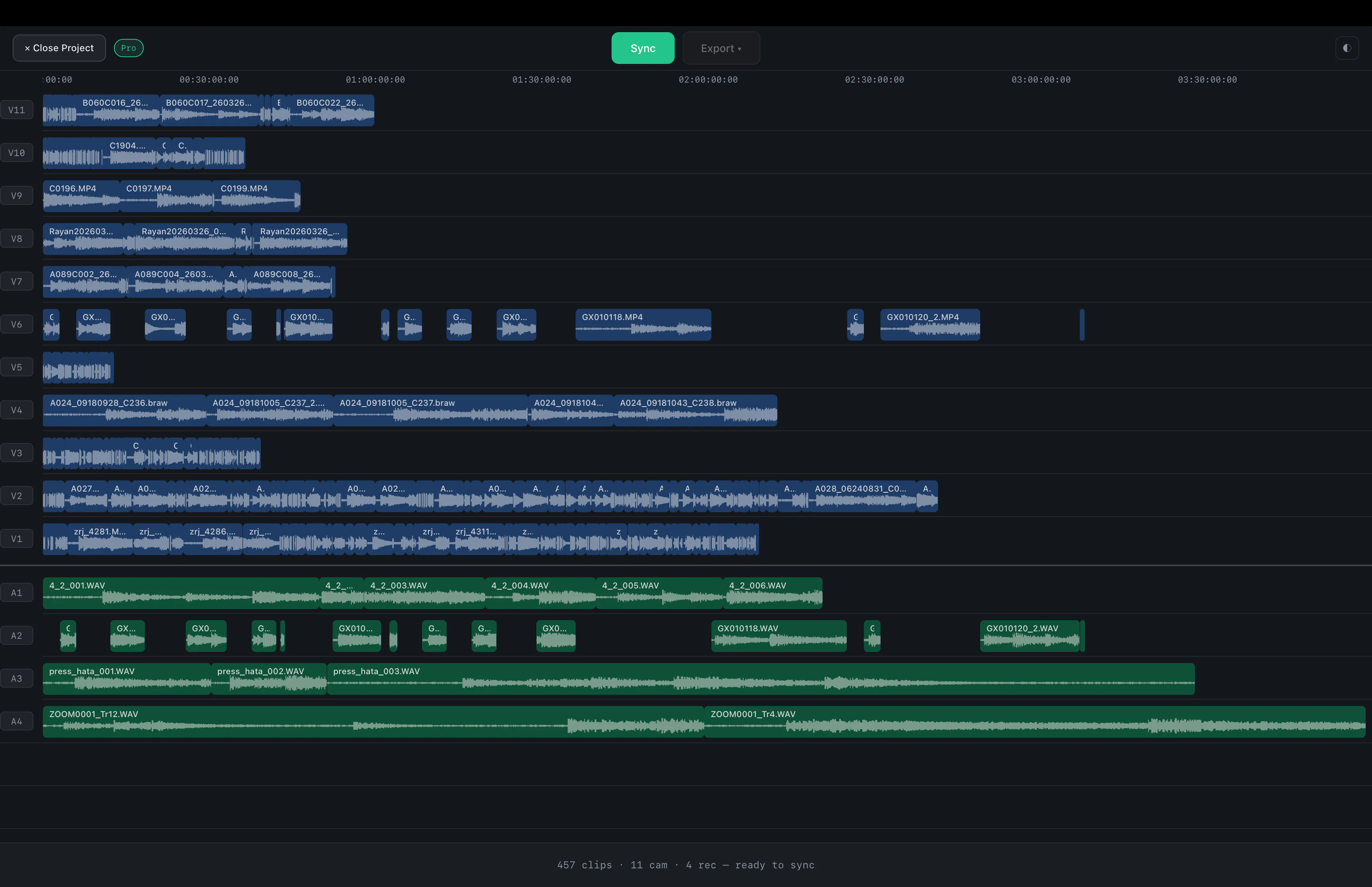Select audio clip ZOOM0001_Tr4.WAV
Screen dimensions: 1372x887
[x=1035, y=722]
